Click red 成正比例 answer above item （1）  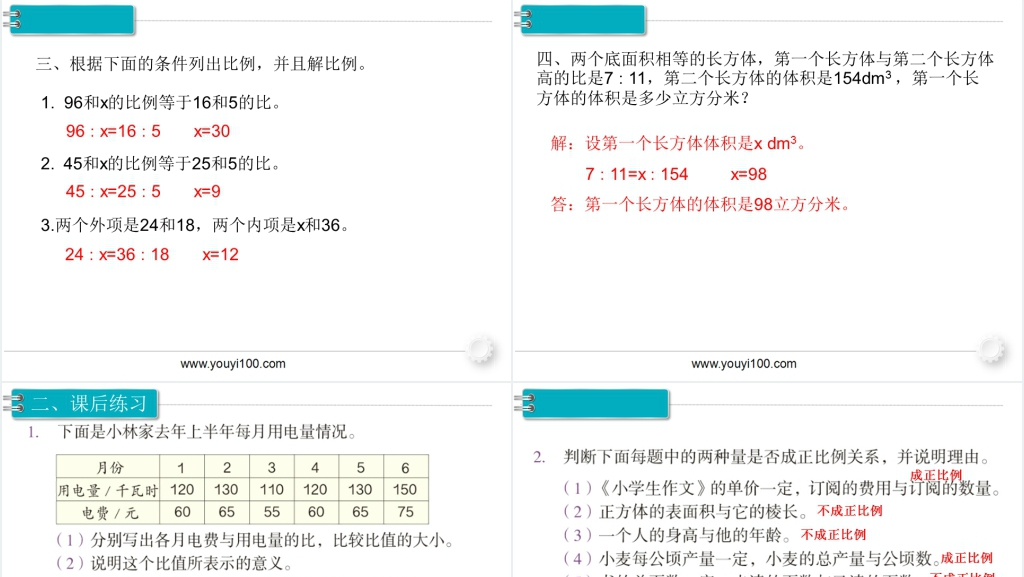[x=936, y=475]
